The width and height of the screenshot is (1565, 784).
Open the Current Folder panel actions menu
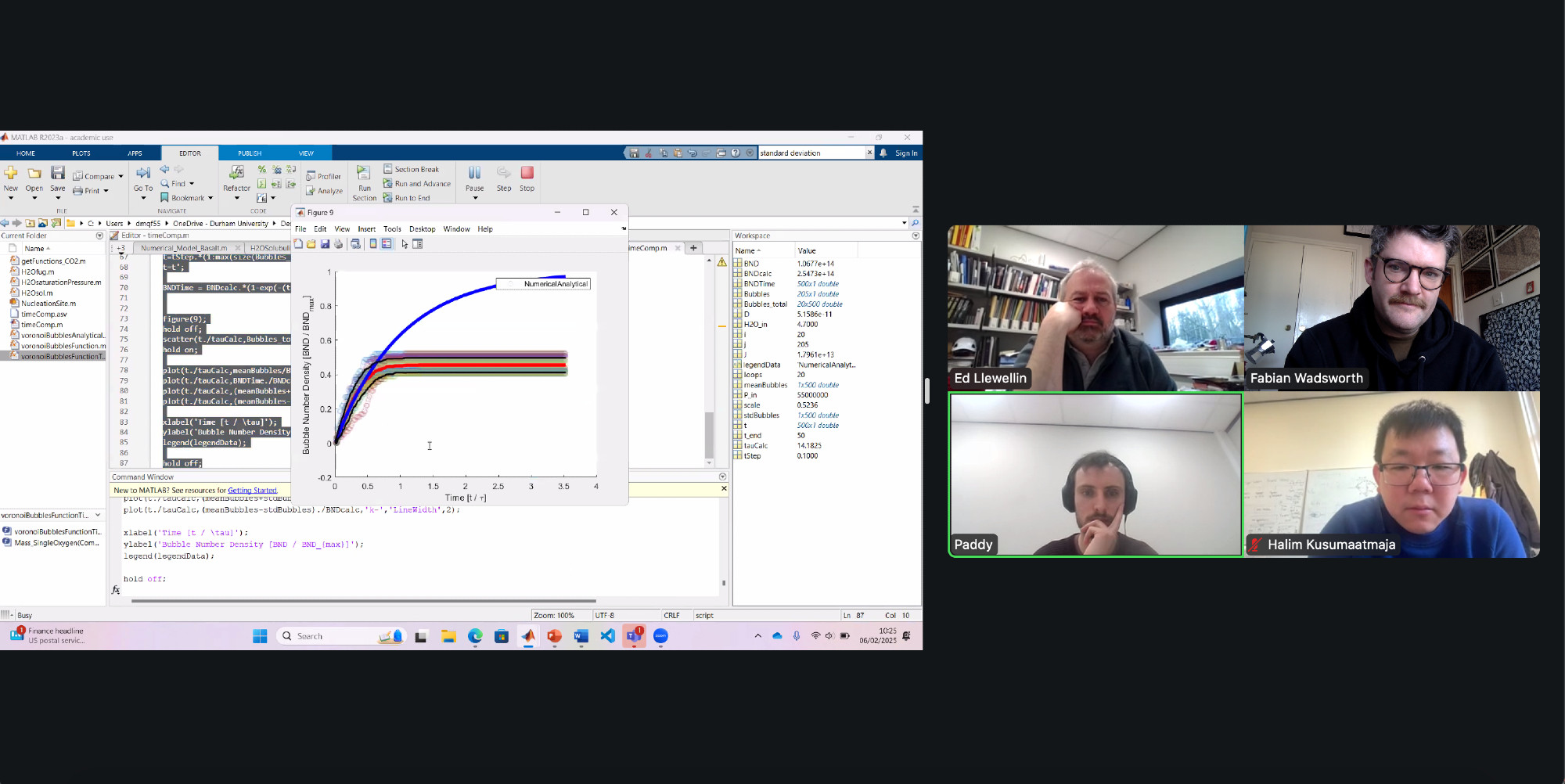tap(99, 236)
